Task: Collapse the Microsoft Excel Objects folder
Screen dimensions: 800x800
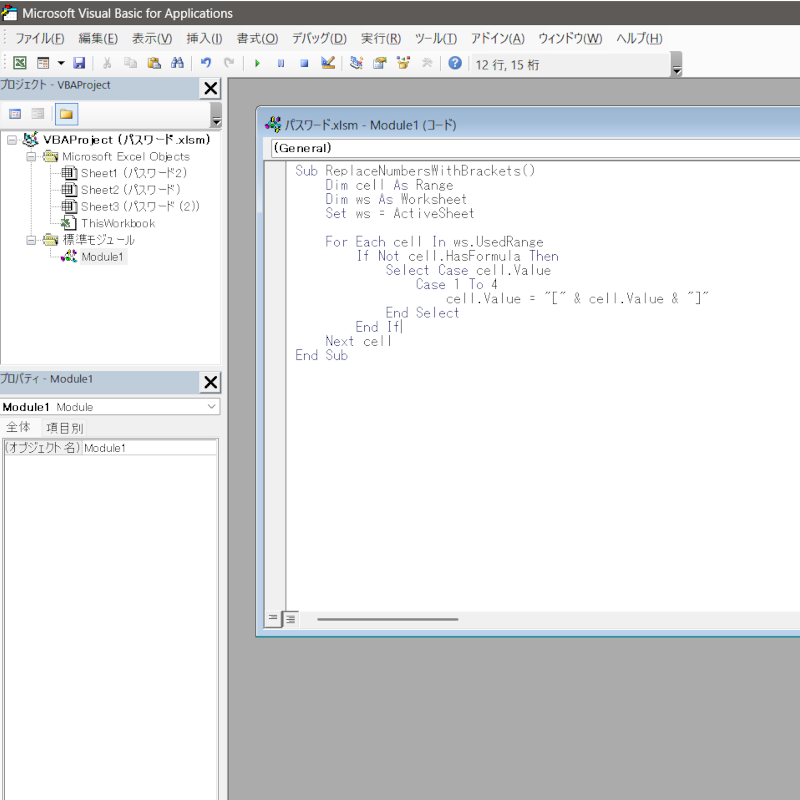Action: (x=31, y=157)
